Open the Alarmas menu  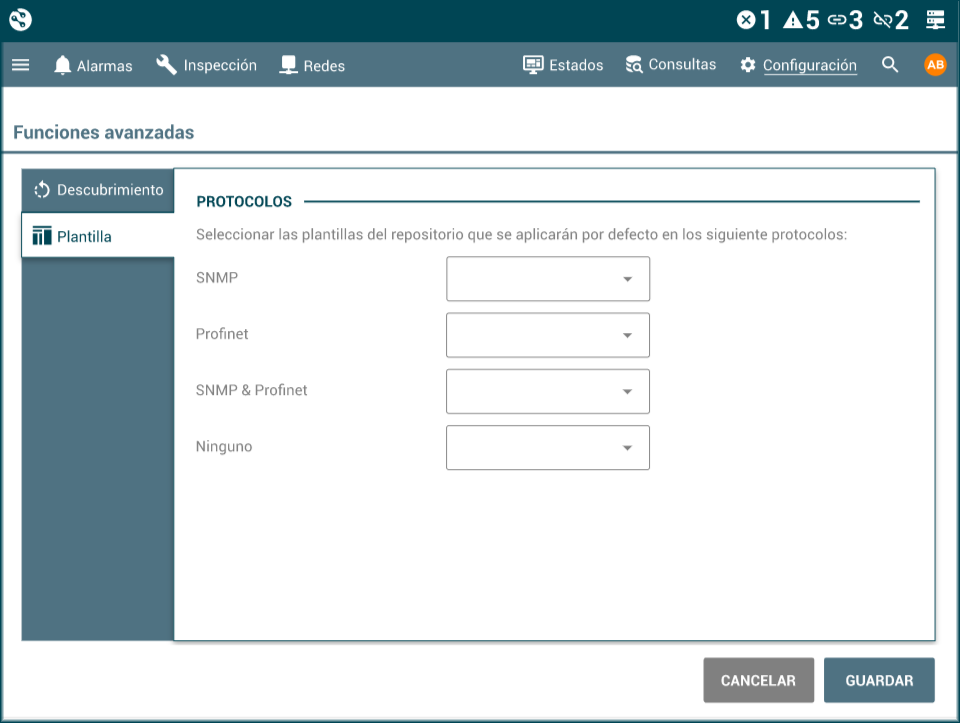(93, 65)
